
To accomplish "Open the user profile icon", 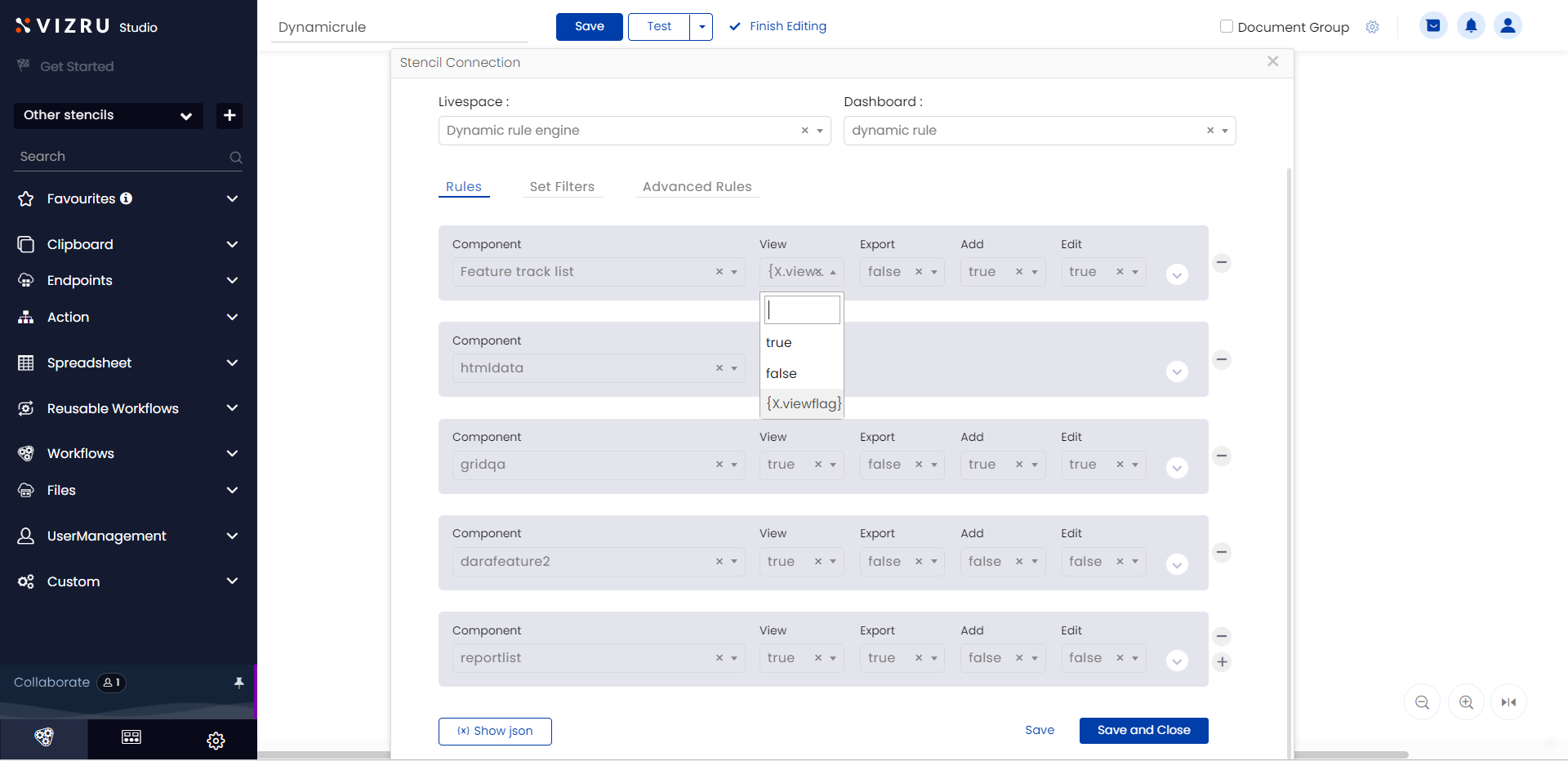I will pos(1508,26).
